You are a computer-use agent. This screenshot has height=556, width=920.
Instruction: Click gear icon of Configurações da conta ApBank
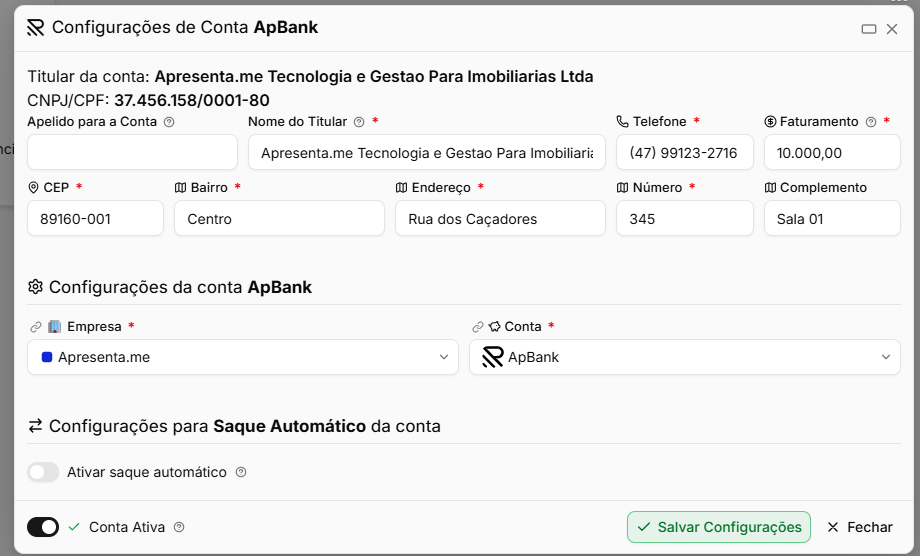pyautogui.click(x=36, y=287)
